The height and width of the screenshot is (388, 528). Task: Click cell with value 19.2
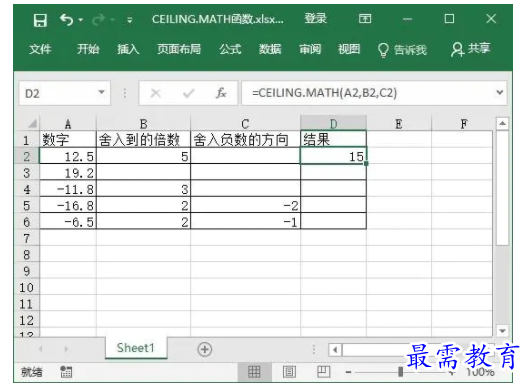(68, 172)
